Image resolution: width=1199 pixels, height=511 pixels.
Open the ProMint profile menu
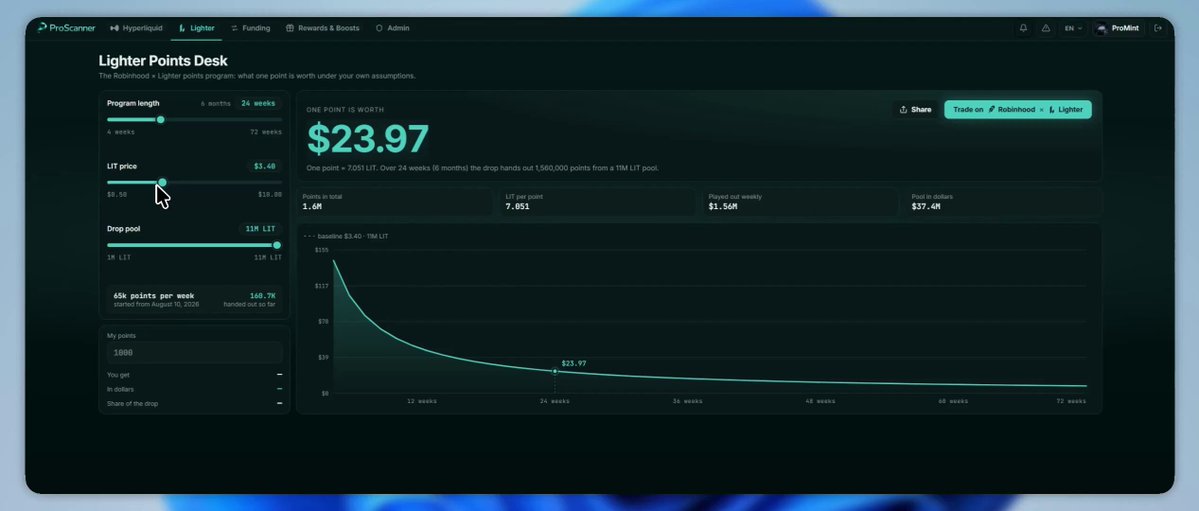(1117, 28)
